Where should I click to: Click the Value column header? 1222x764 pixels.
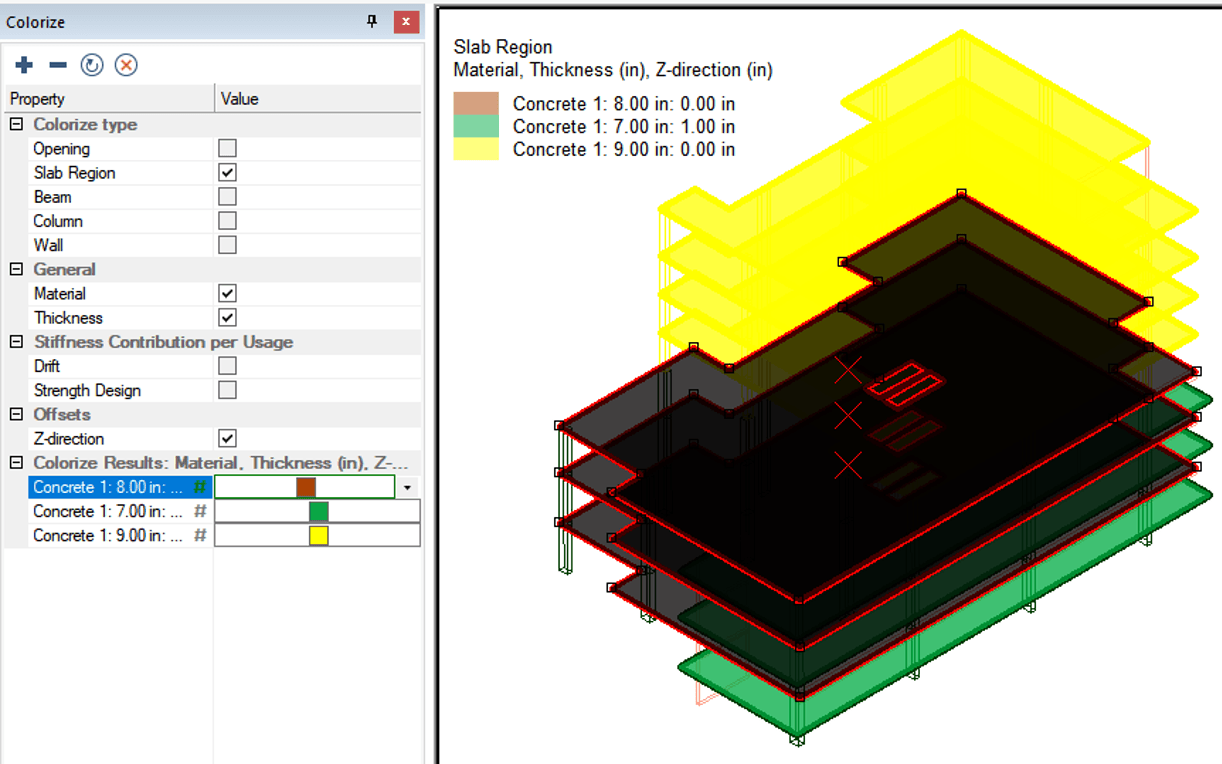(318, 99)
